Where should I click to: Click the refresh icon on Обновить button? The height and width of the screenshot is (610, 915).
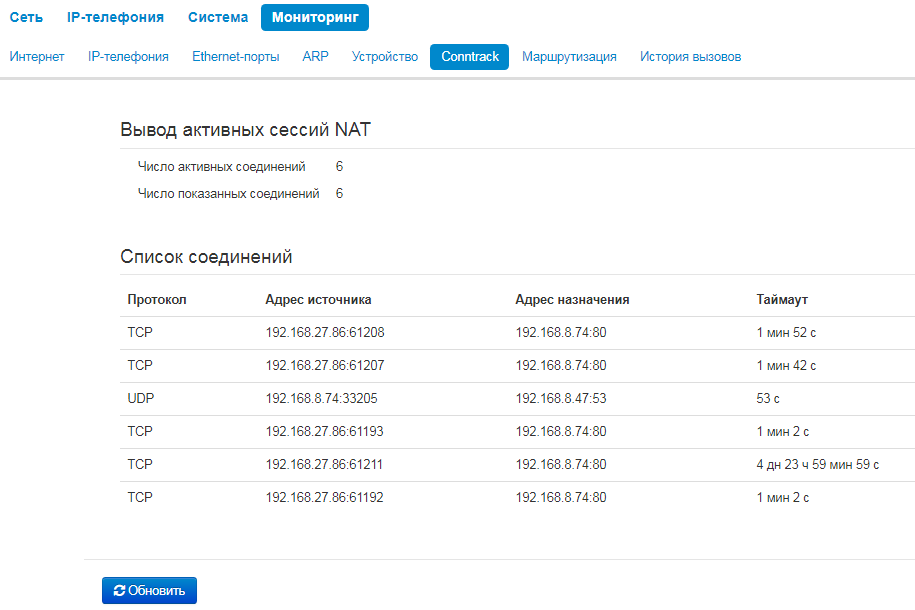pos(119,591)
